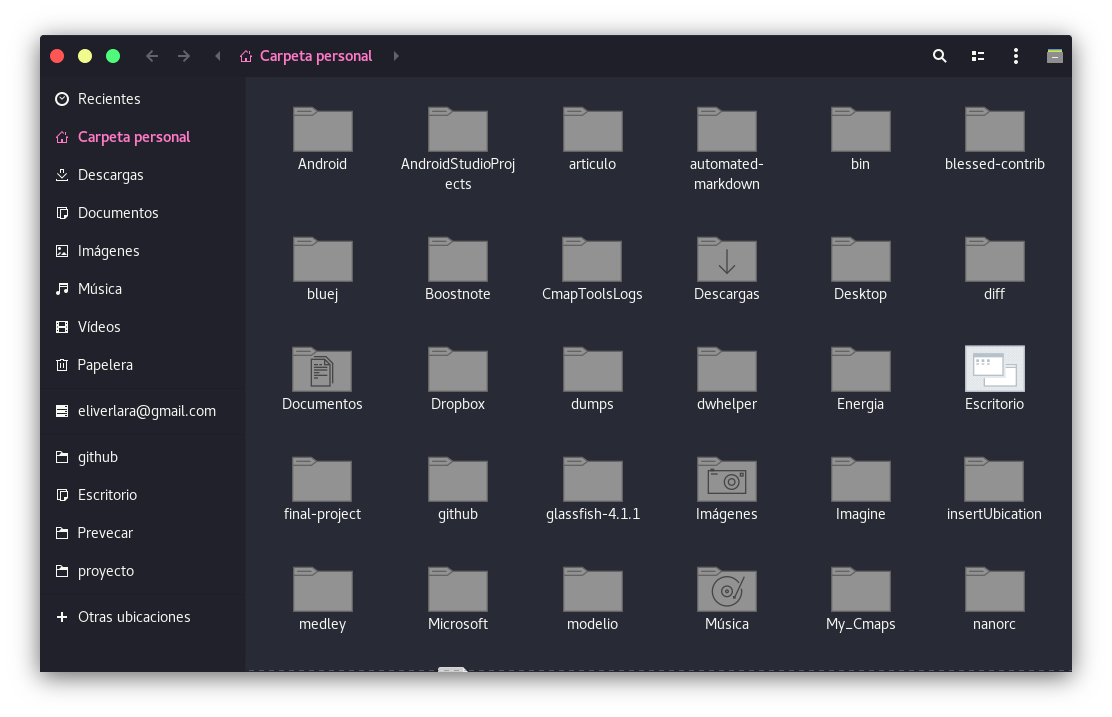Expand path bar right chevron
The width and height of the screenshot is (1112, 717).
[396, 56]
